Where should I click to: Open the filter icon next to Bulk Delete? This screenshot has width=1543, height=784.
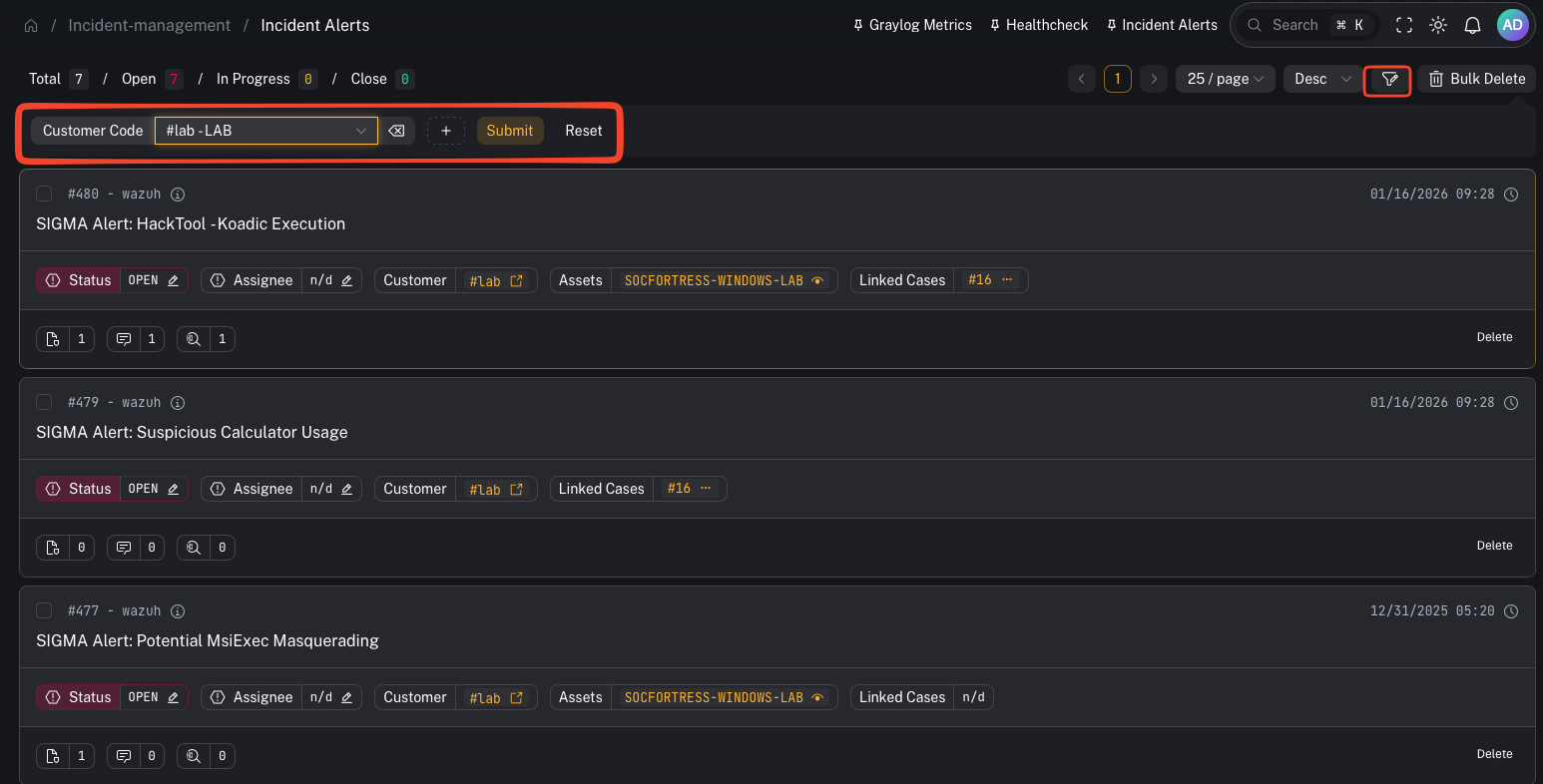1388,79
